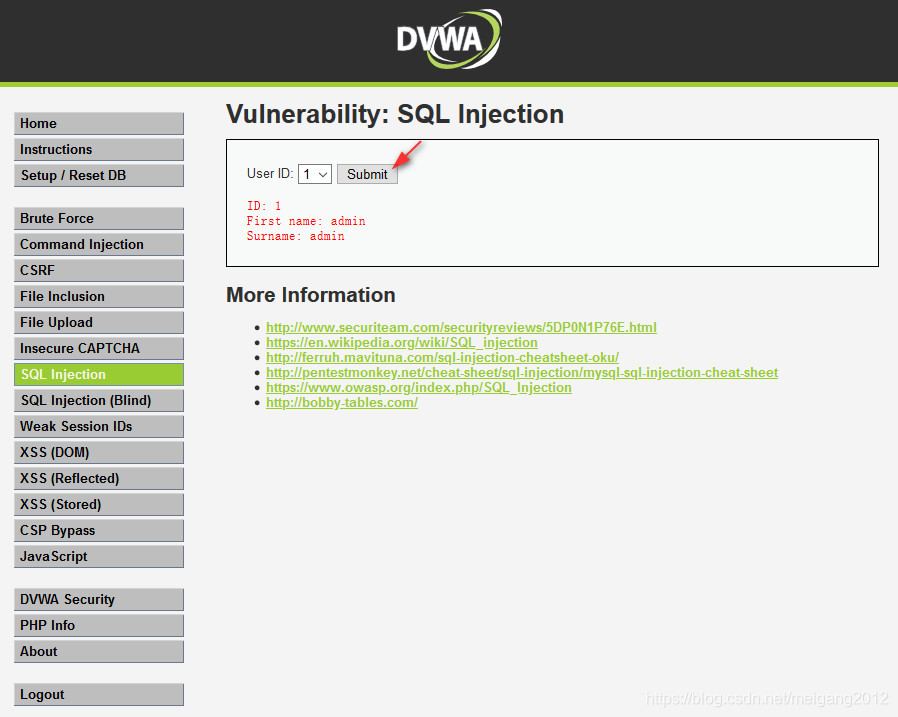The width and height of the screenshot is (898, 717).
Task: Open the JavaScript module
Action: pos(99,557)
